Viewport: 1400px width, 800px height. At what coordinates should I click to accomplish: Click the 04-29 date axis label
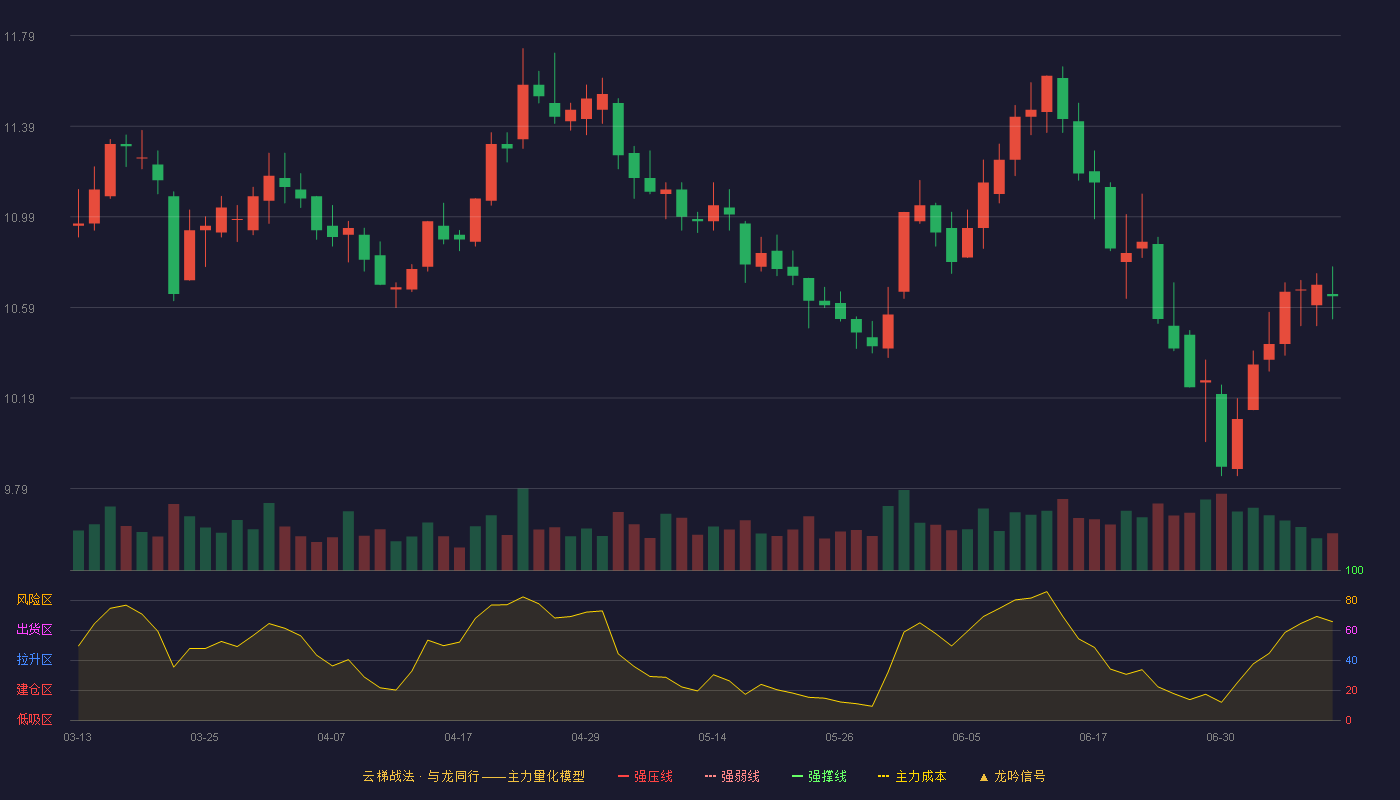coord(585,737)
